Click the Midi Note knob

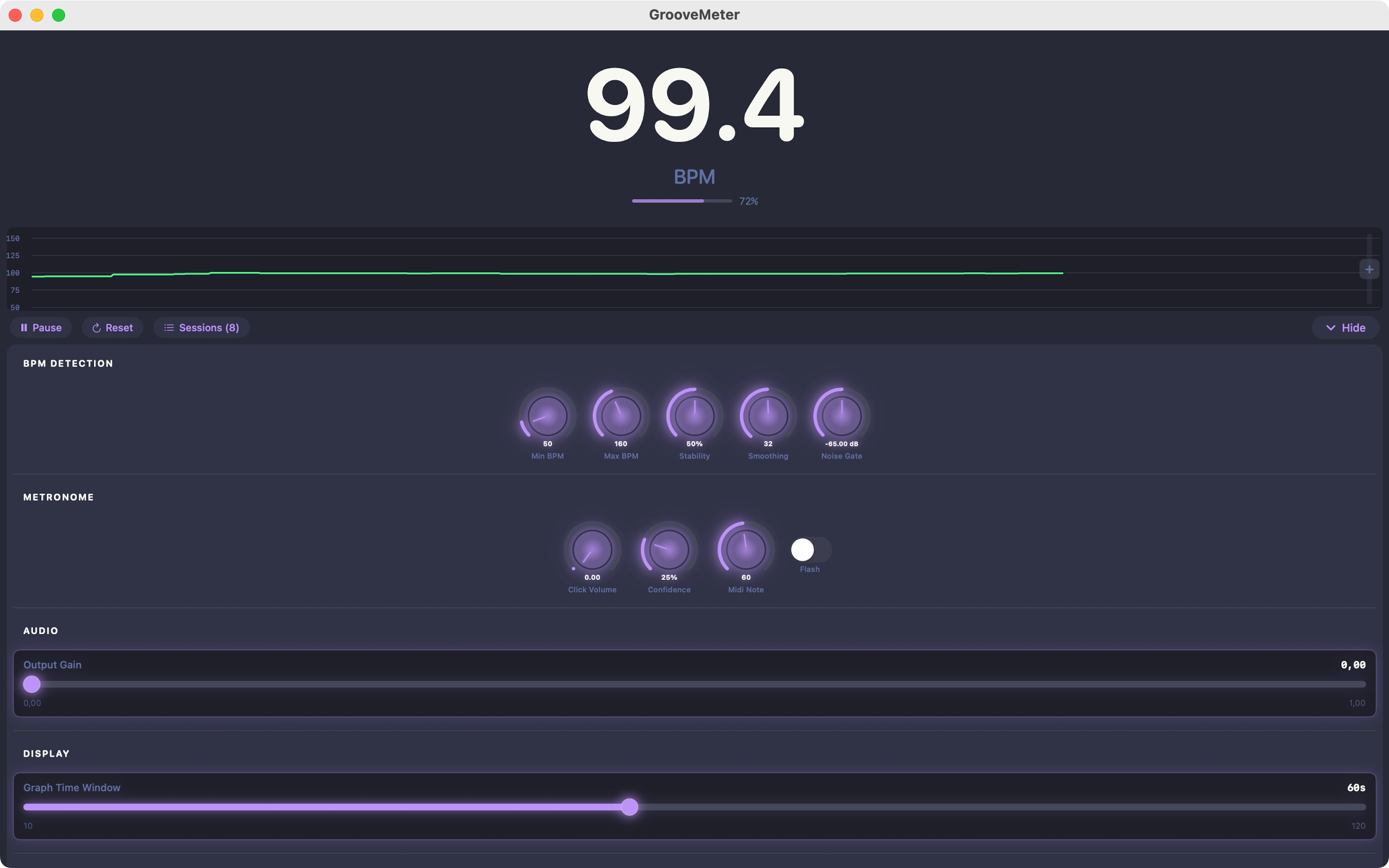(746, 550)
